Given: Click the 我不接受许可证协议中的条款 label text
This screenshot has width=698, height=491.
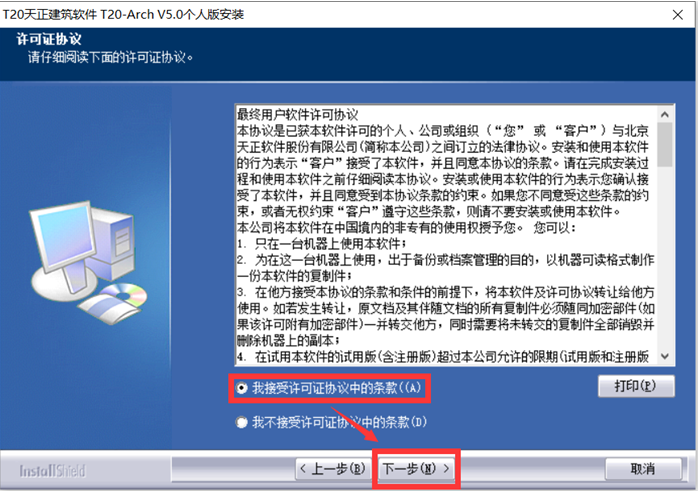Looking at the screenshot, I should [x=339, y=422].
